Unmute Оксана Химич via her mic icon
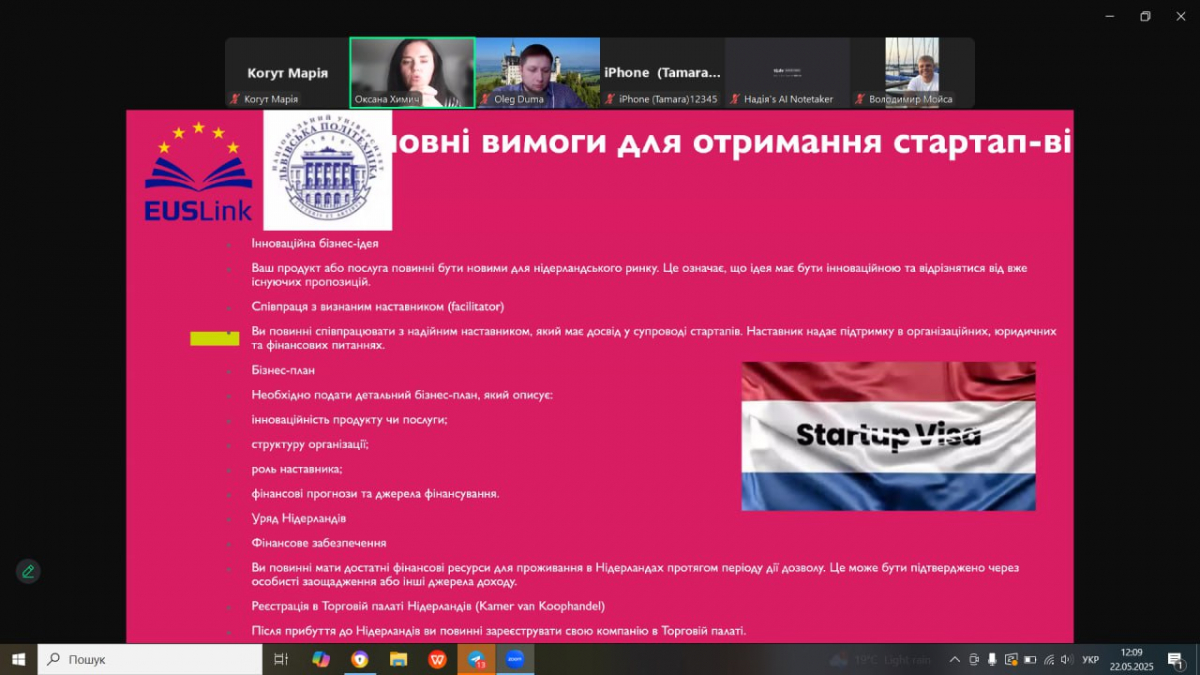The image size is (1200, 675). (x=359, y=100)
